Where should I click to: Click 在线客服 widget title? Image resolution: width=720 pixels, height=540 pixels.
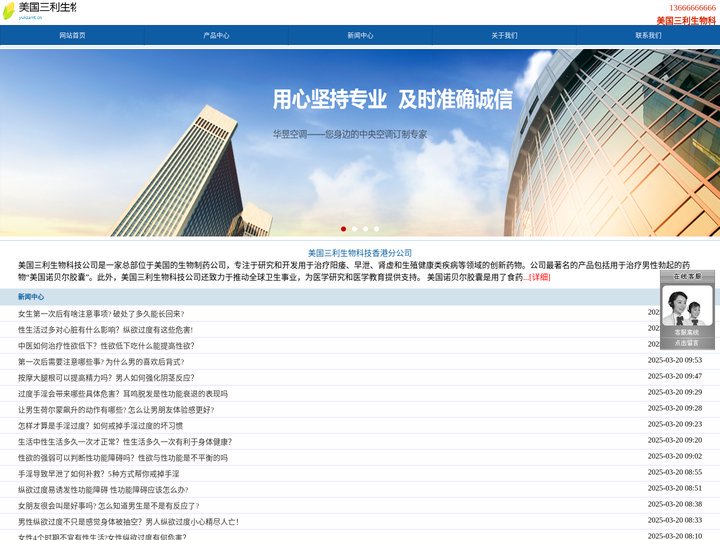[x=687, y=276]
